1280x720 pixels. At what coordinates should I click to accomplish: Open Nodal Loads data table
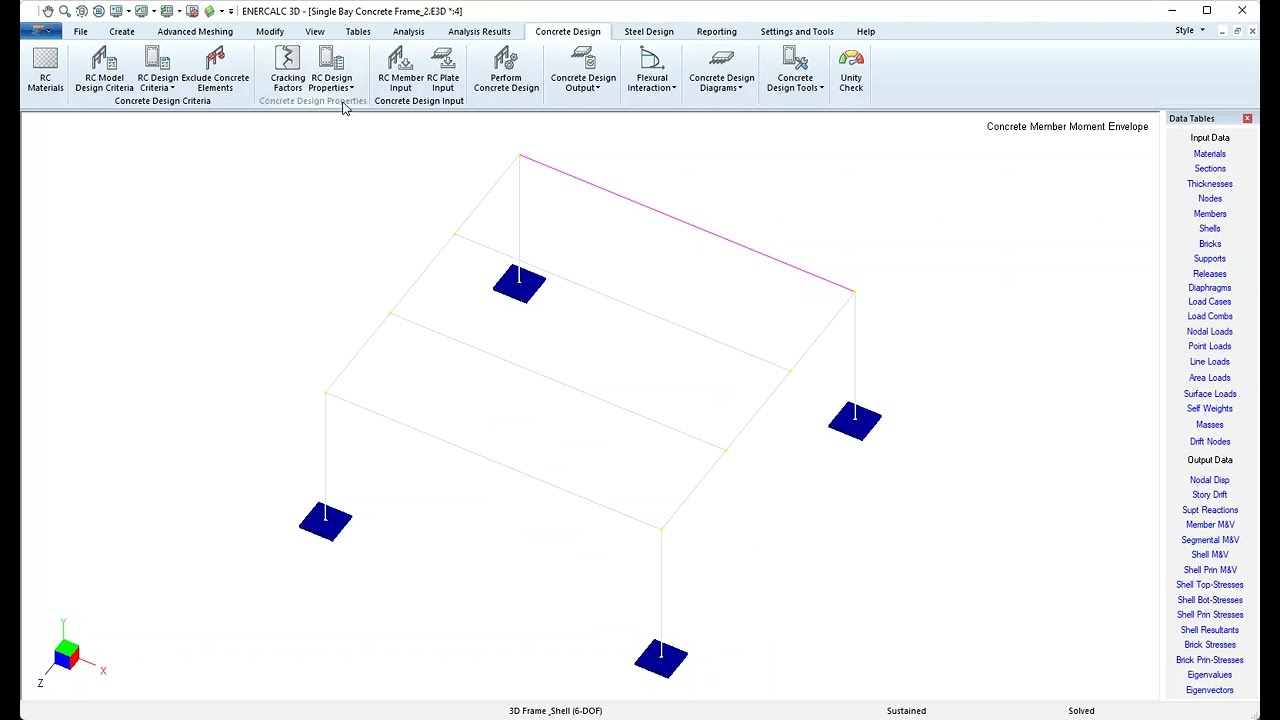coord(1209,332)
